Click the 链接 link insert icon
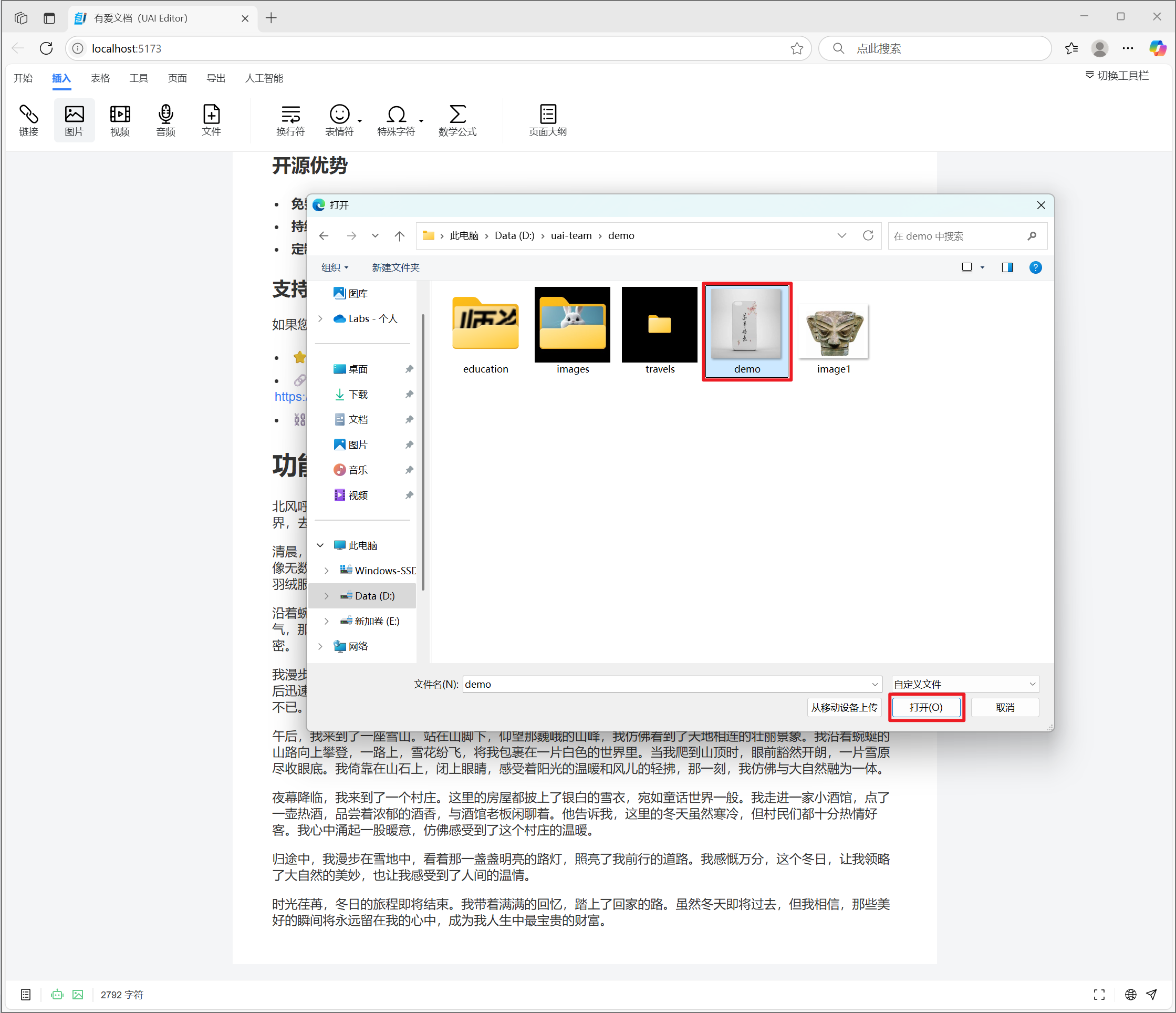Image resolution: width=1176 pixels, height=1013 pixels. click(x=28, y=120)
